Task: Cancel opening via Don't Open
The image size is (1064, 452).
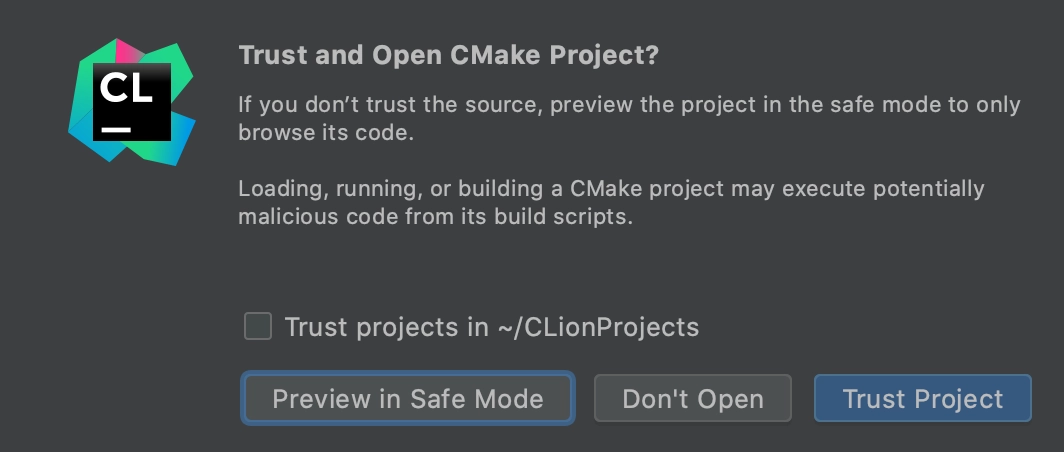Action: tap(693, 398)
